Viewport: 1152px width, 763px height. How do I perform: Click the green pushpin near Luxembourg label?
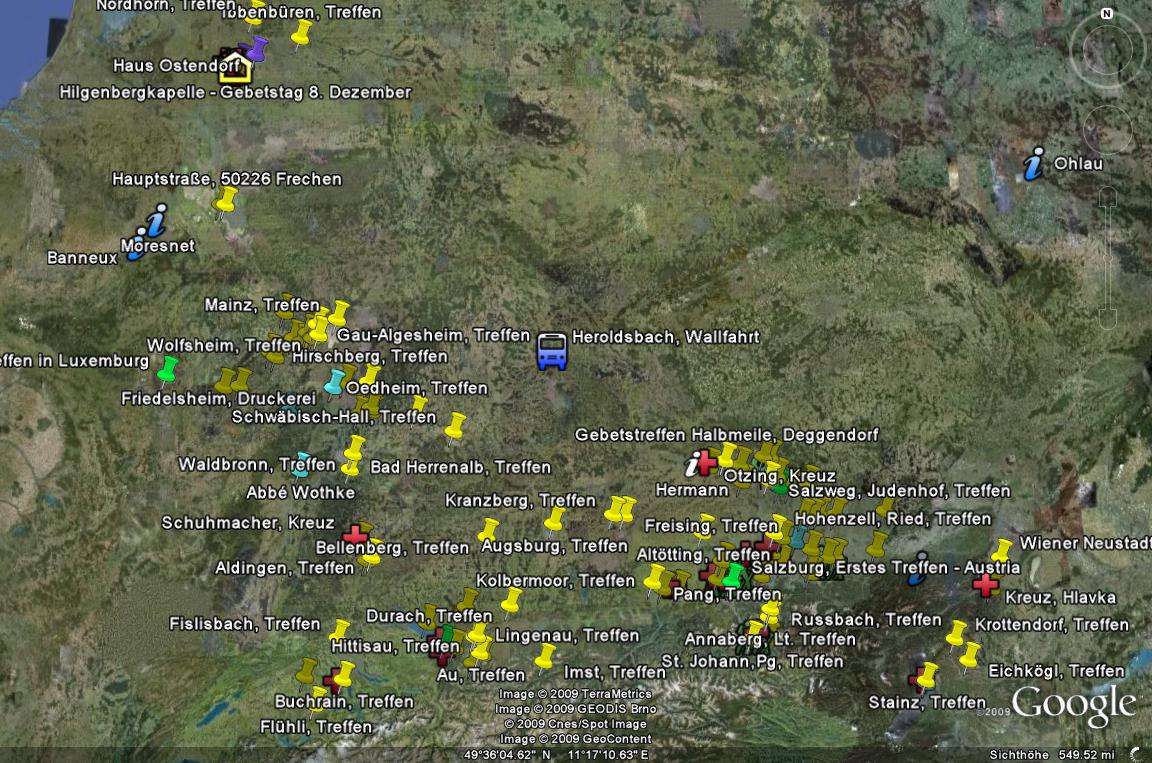[169, 370]
